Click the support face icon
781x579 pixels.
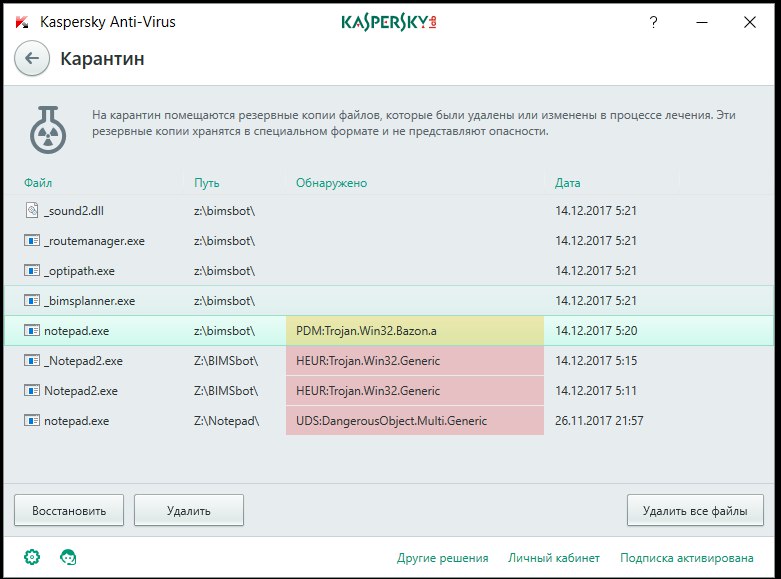point(69,557)
